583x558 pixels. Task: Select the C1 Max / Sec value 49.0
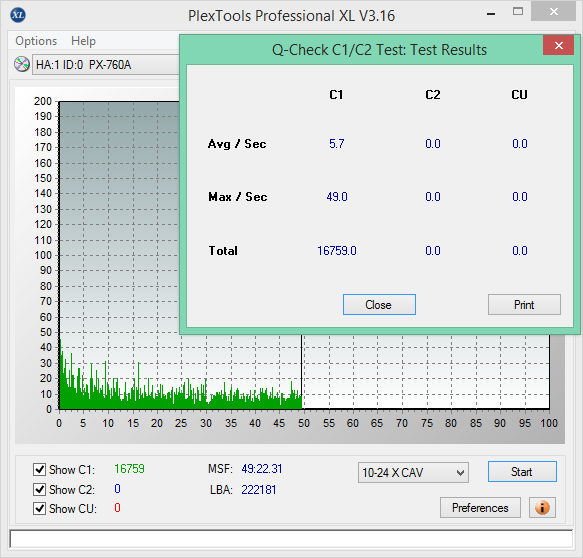(x=337, y=196)
